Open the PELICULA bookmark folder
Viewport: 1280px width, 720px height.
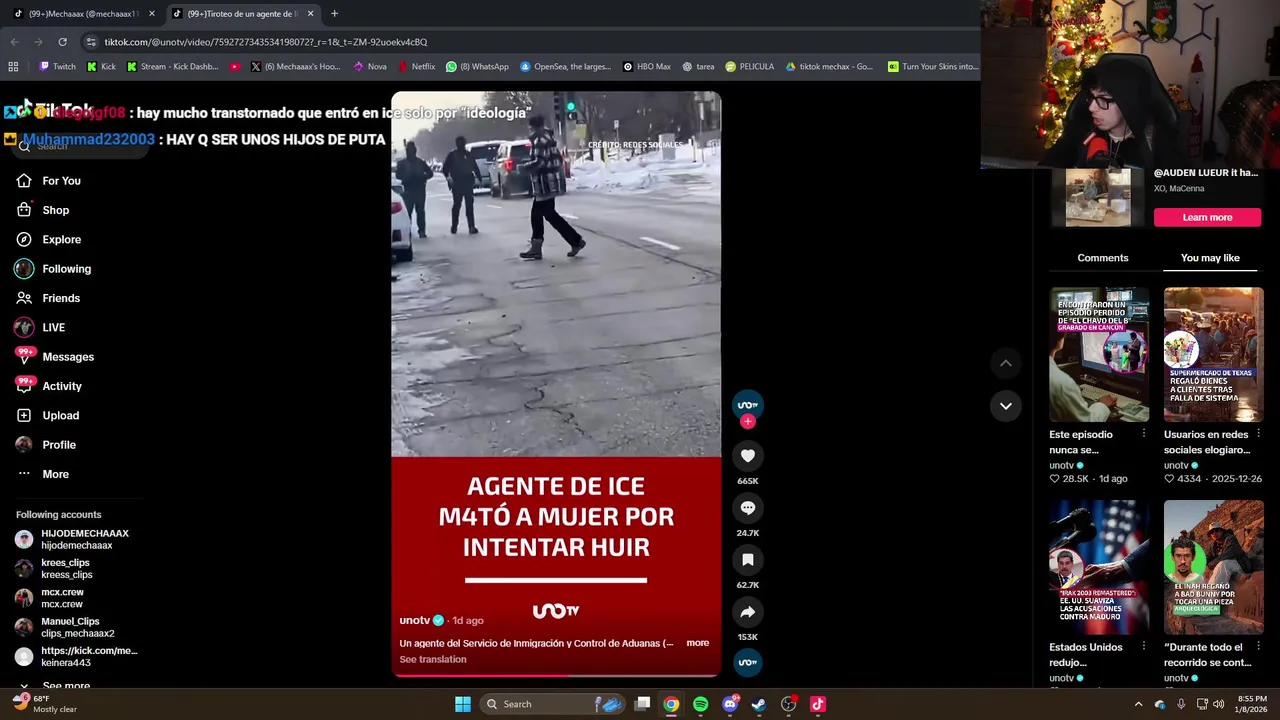point(749,67)
